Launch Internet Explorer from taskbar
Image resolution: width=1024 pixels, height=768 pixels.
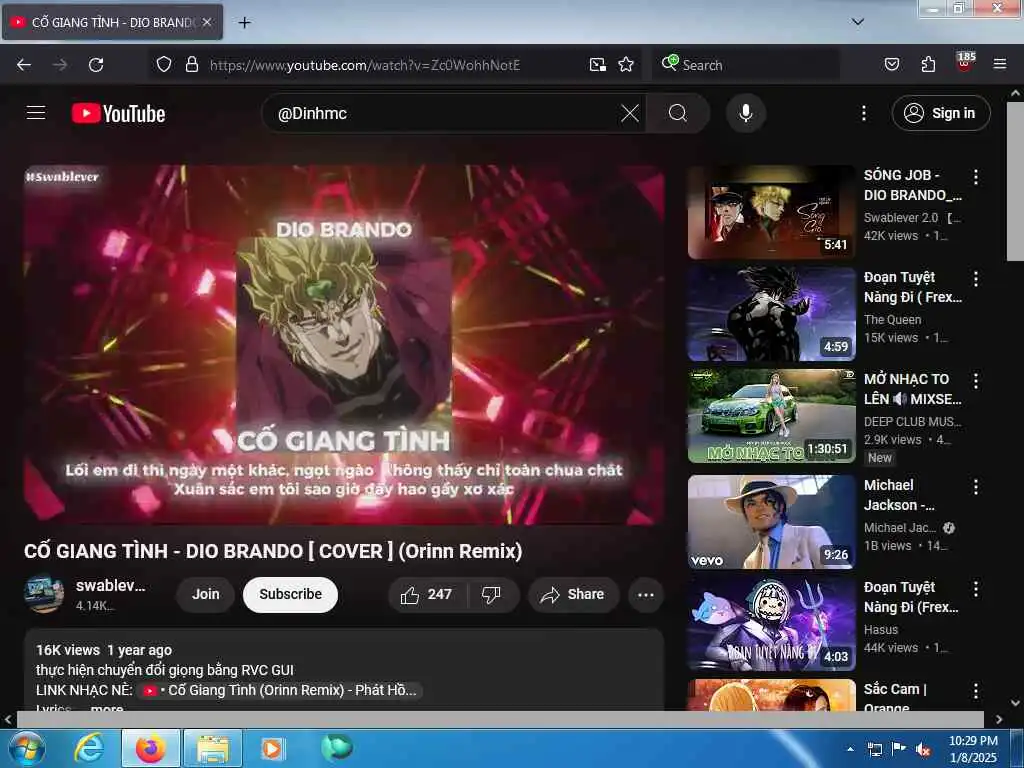coord(88,748)
